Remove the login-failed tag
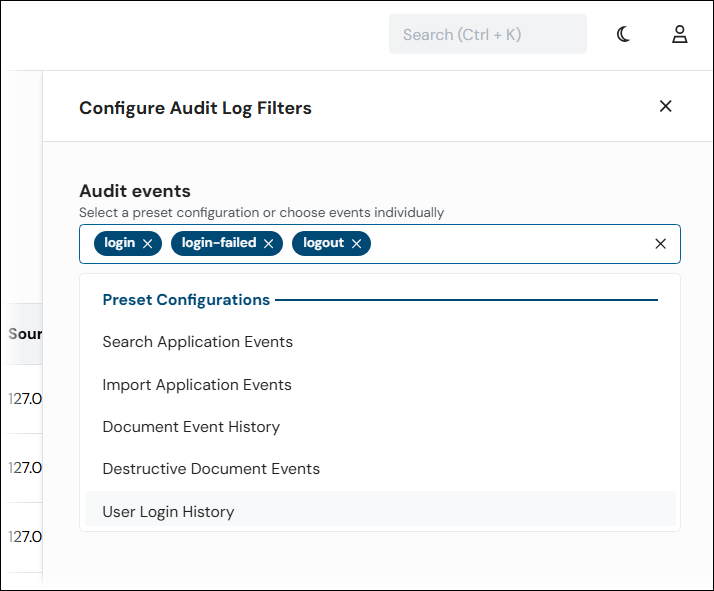The width and height of the screenshot is (714, 591). pyautogui.click(x=269, y=244)
